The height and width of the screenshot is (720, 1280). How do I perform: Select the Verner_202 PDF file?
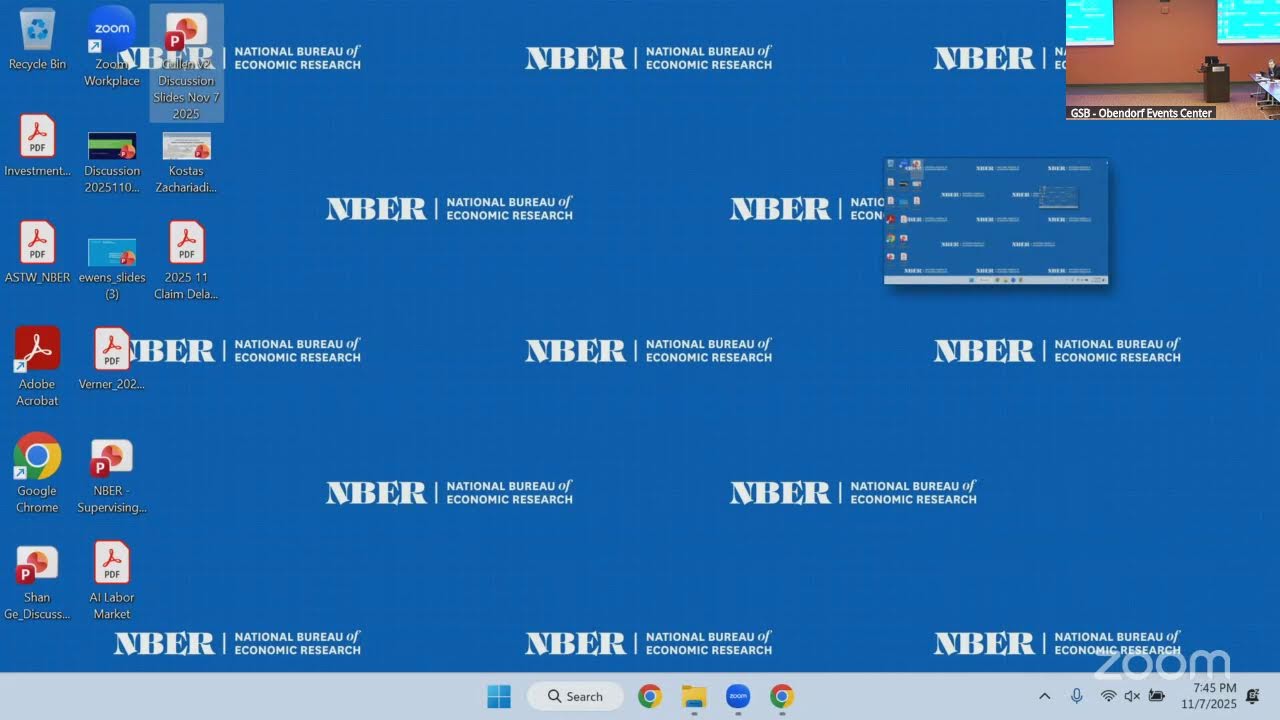[112, 358]
